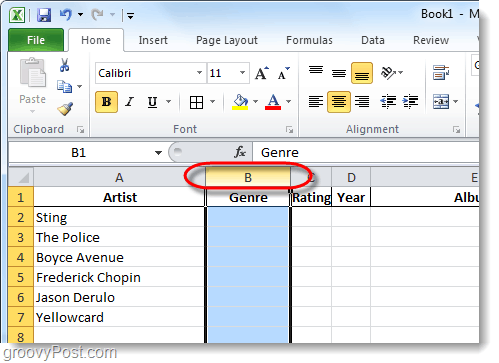This screenshot has height=363, width=499.
Task: Select column B header
Action: 248,178
